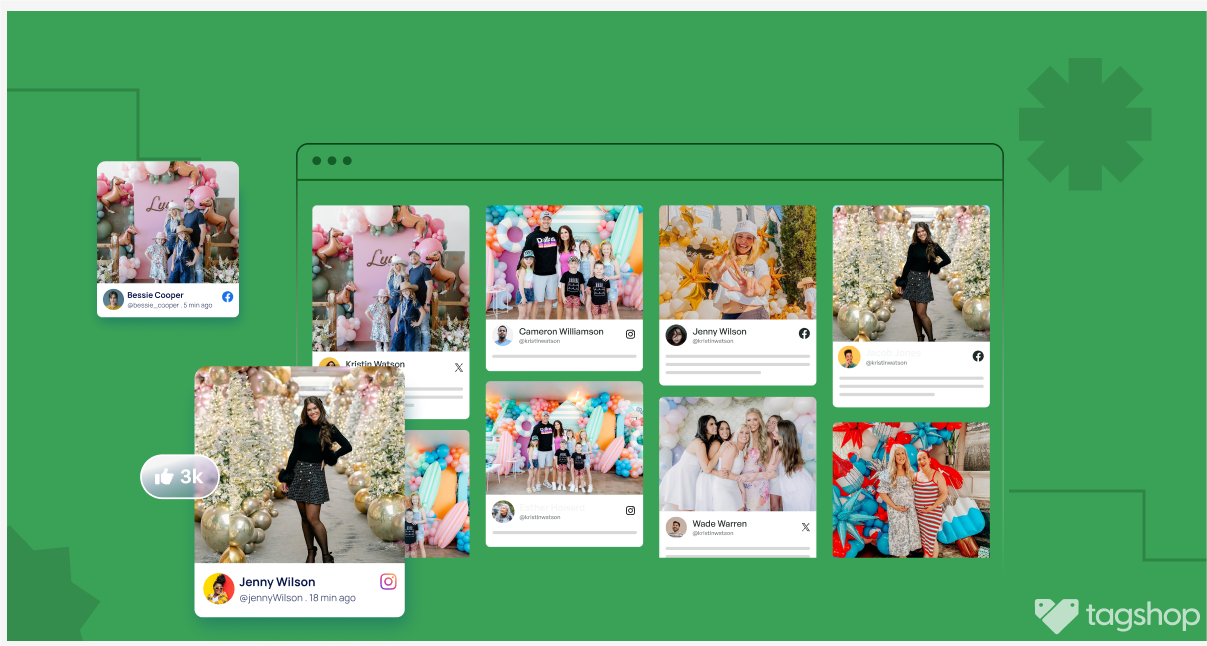
Task: Click the 3k thumbs-up like badge
Action: (179, 477)
